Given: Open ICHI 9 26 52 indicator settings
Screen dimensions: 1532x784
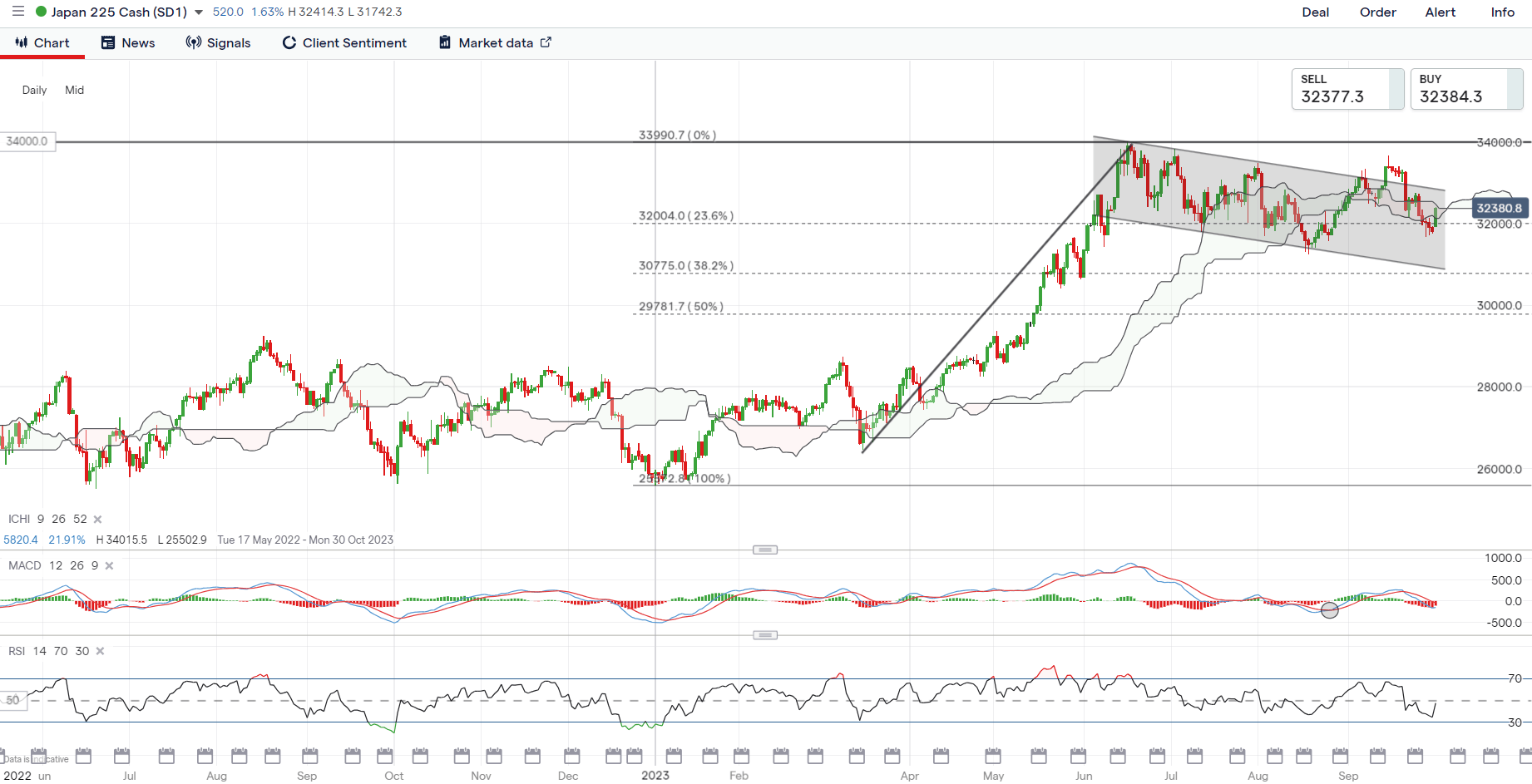Looking at the screenshot, I should click(x=47, y=520).
